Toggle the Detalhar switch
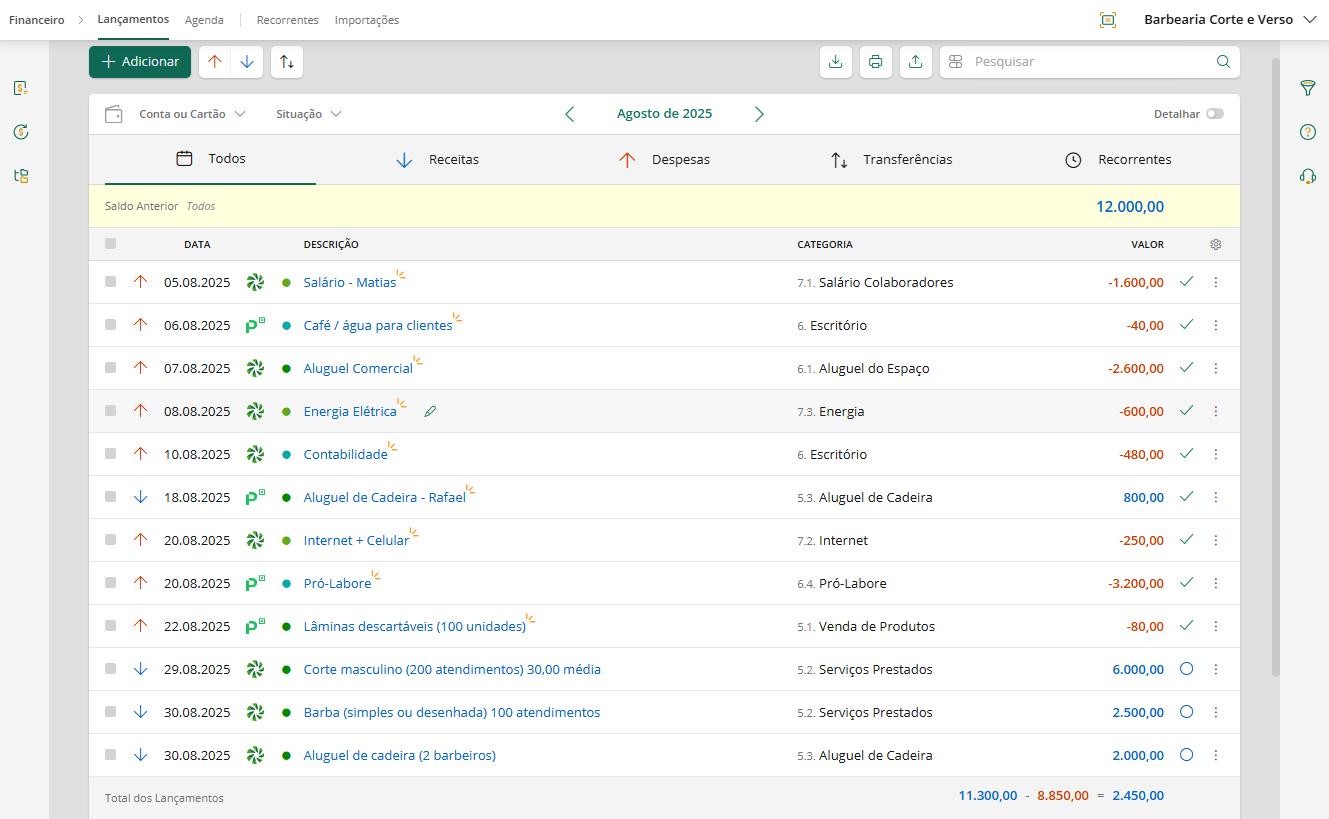The width and height of the screenshot is (1329, 819). [x=1214, y=114]
